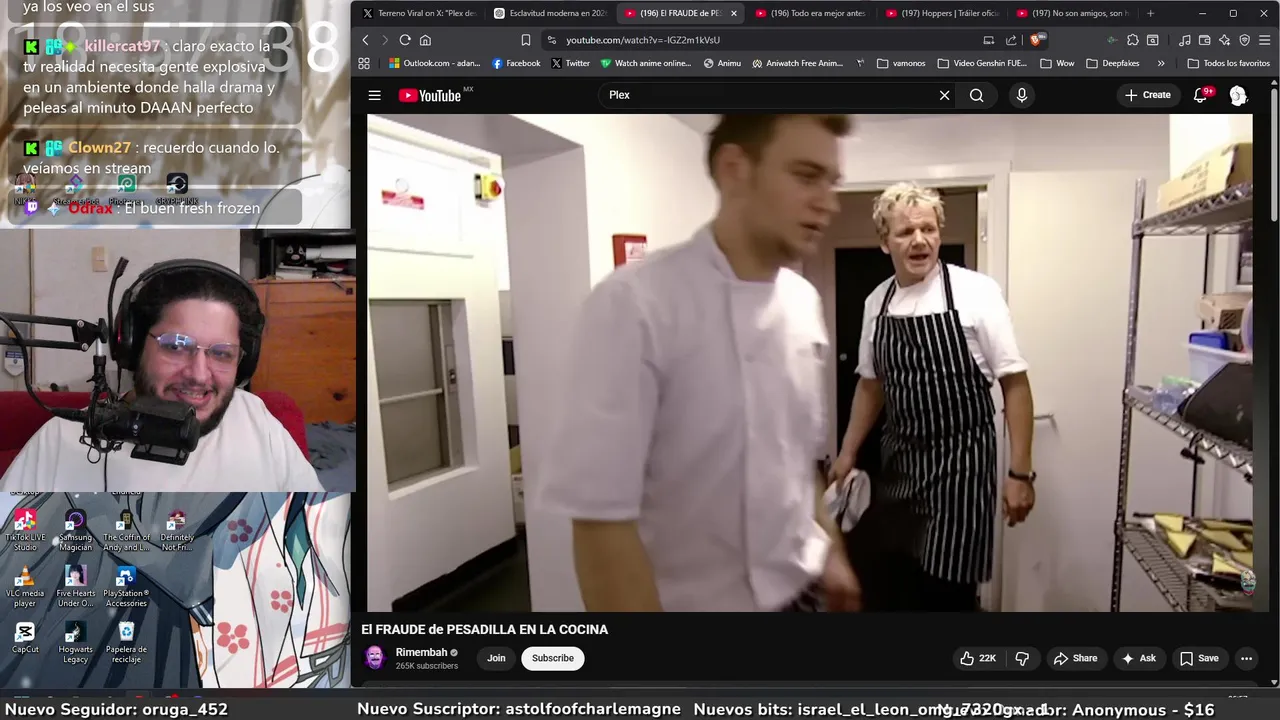Clear the Plex search query
Screen dimensions: 1280x720
pyautogui.click(x=944, y=95)
